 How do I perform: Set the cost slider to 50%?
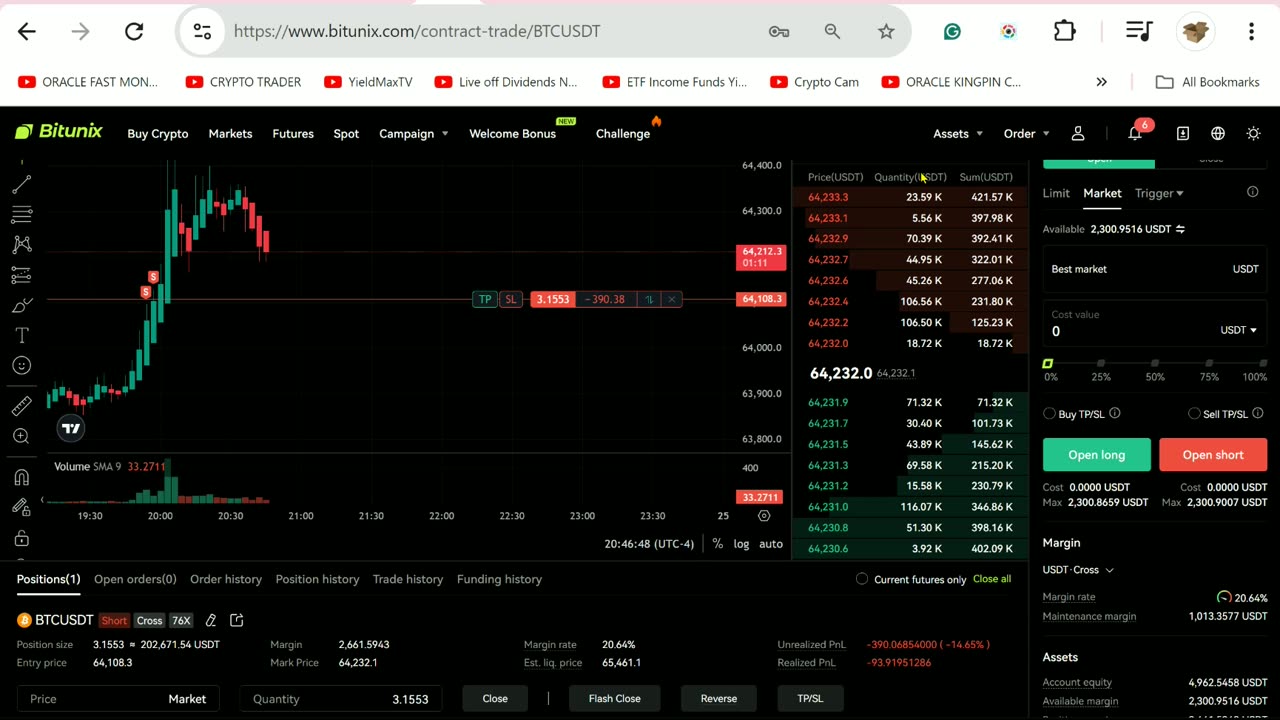1155,364
